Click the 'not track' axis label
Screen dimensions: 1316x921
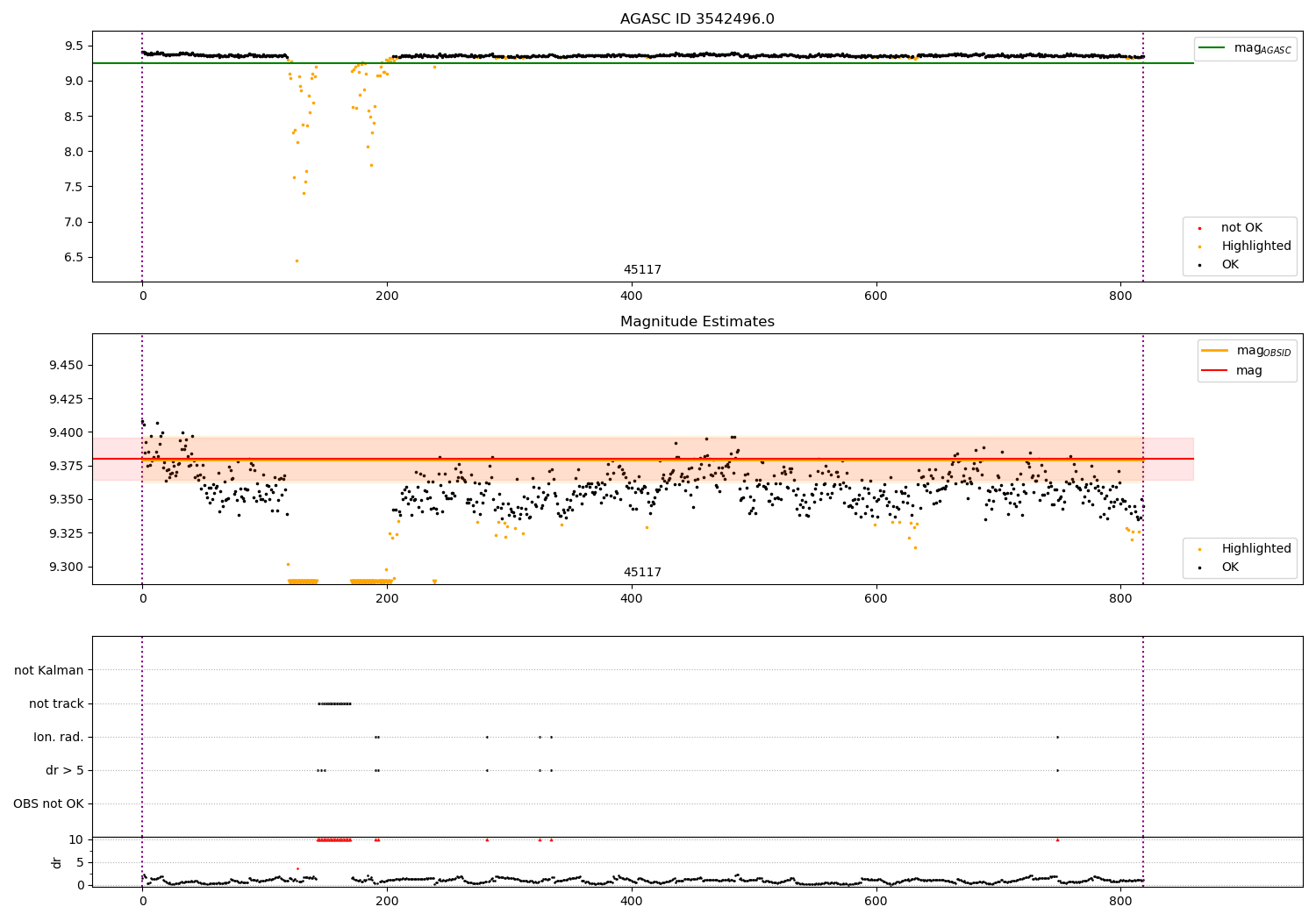pyautogui.click(x=56, y=703)
